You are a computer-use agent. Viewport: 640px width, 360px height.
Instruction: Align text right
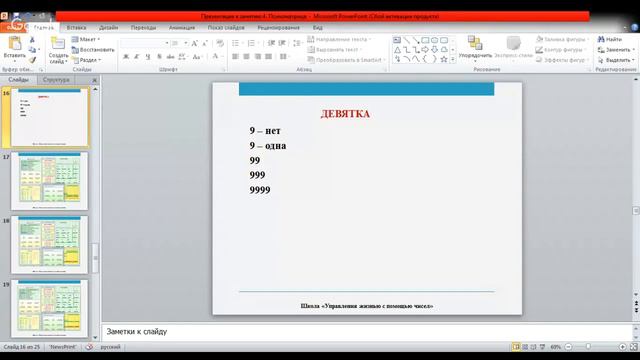[x=258, y=57]
